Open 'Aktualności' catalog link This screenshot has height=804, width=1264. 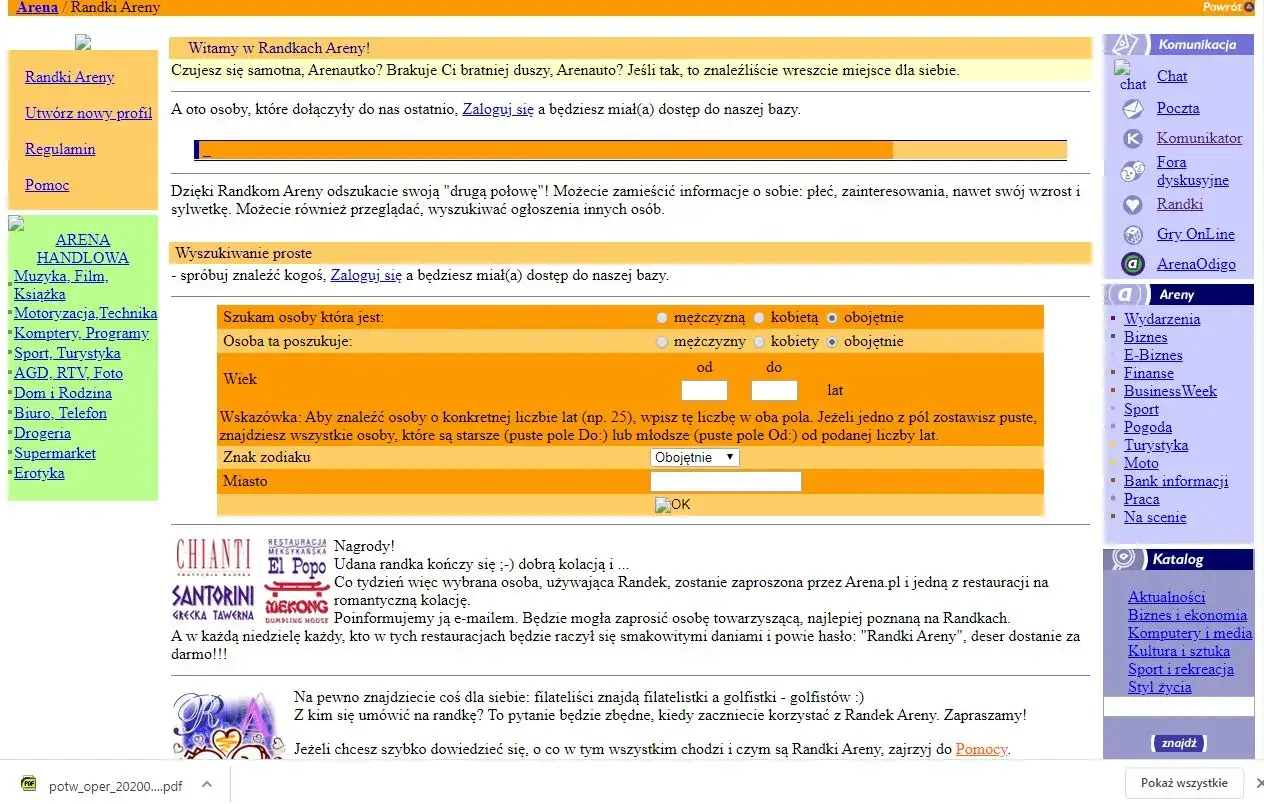coord(1167,597)
